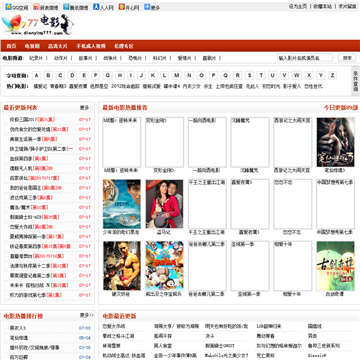Share via the QQ空间 icon
The image size is (360, 360).
pyautogui.click(x=8, y=7)
